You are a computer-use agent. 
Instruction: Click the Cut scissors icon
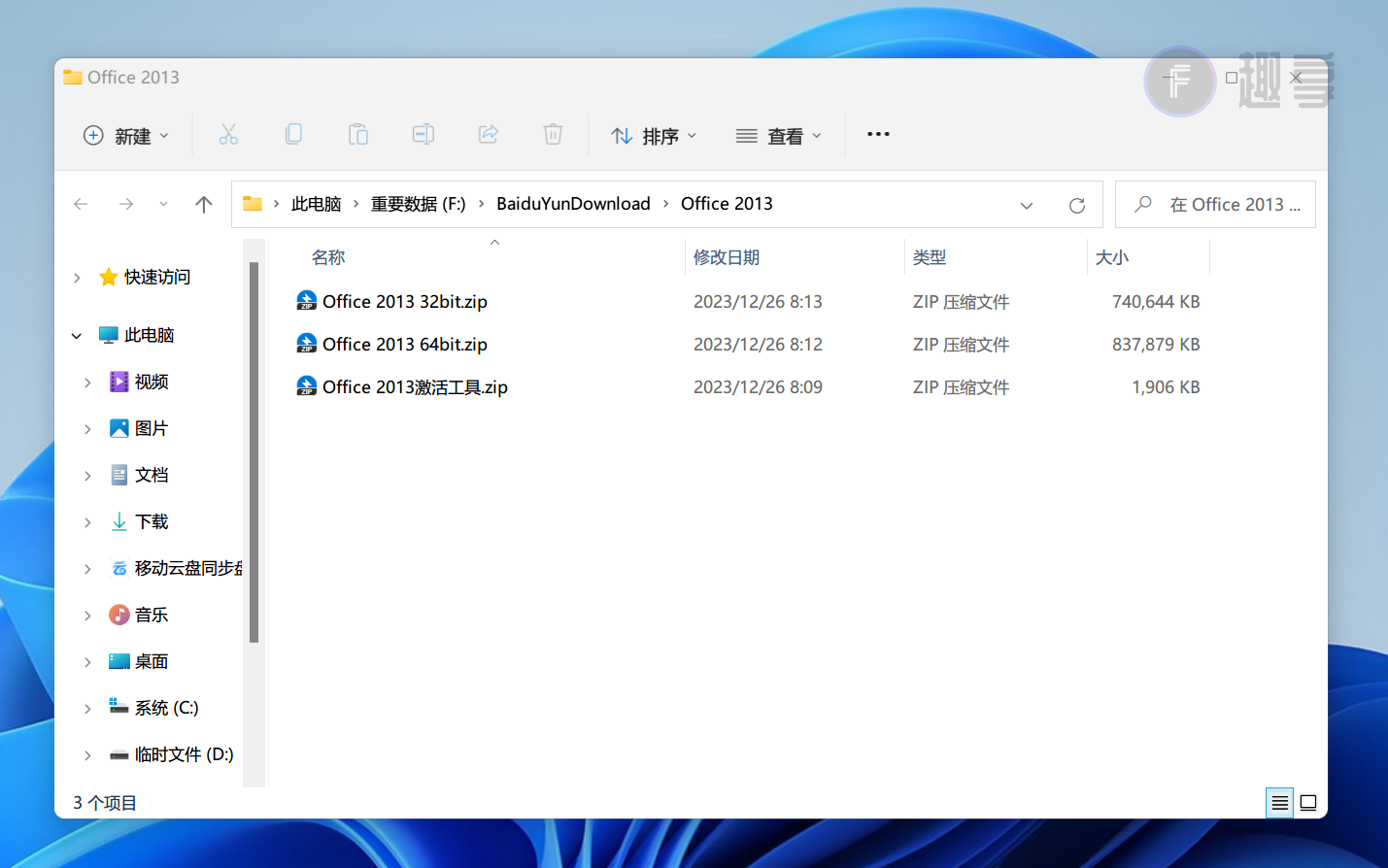[x=228, y=135]
